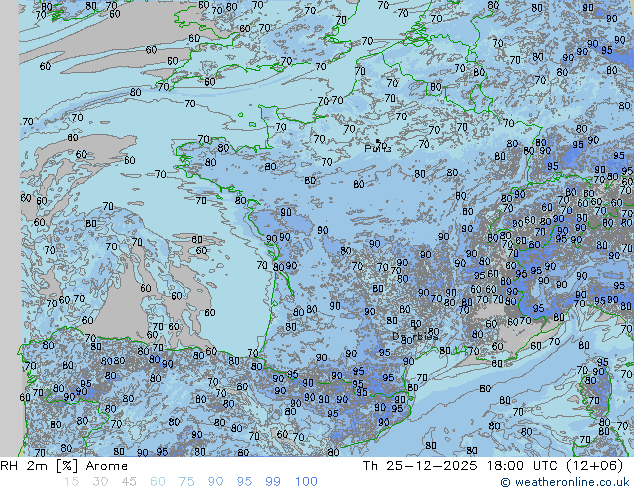634x490 pixels.
Task: Click legend value 45
Action: [x=129, y=482]
